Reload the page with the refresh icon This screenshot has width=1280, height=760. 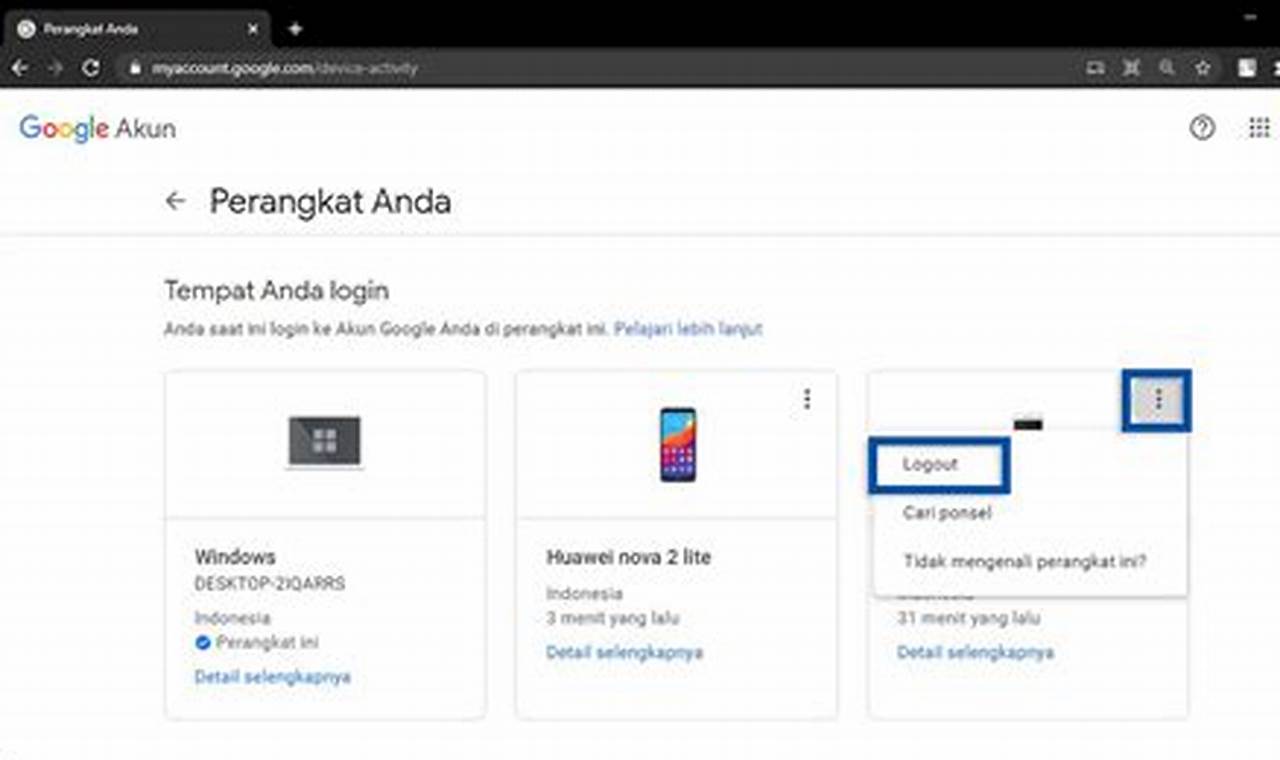pyautogui.click(x=91, y=68)
